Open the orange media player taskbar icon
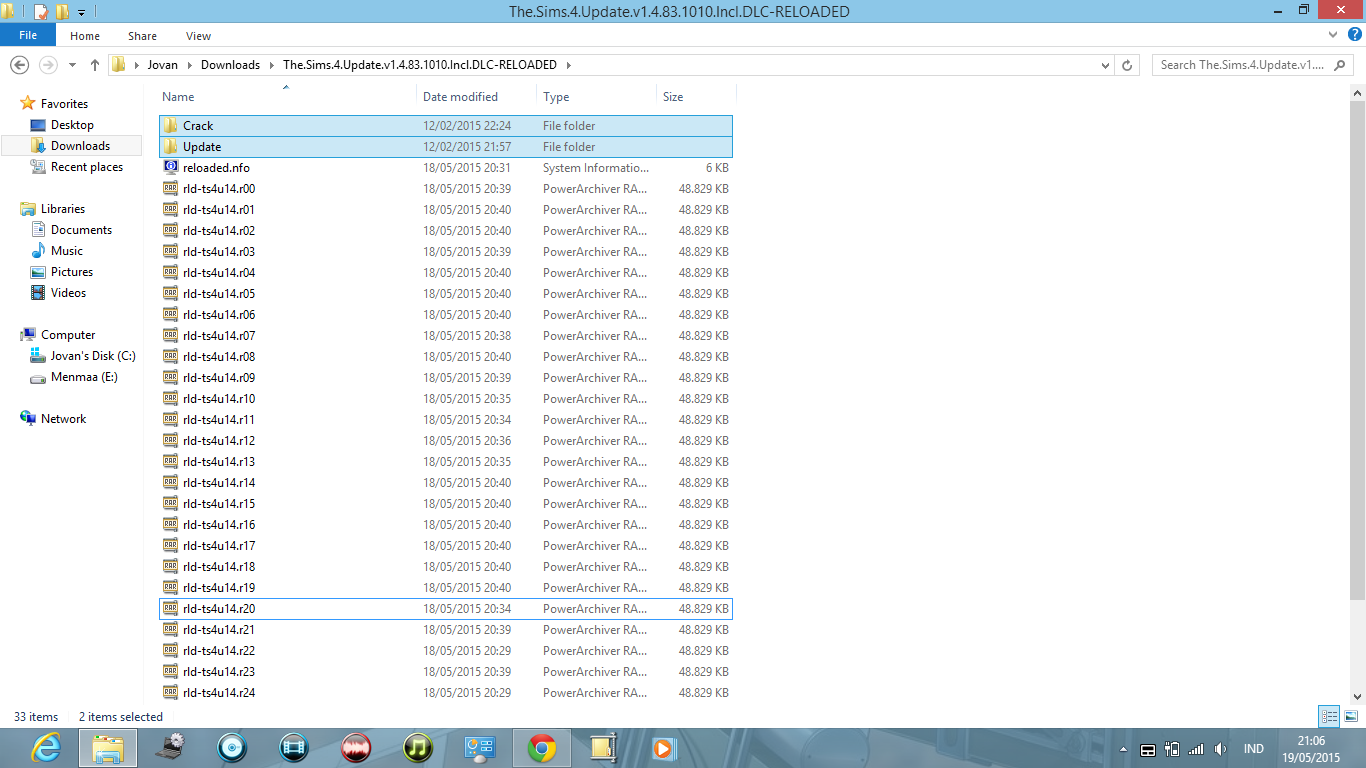Image resolution: width=1366 pixels, height=768 pixels. 662,747
